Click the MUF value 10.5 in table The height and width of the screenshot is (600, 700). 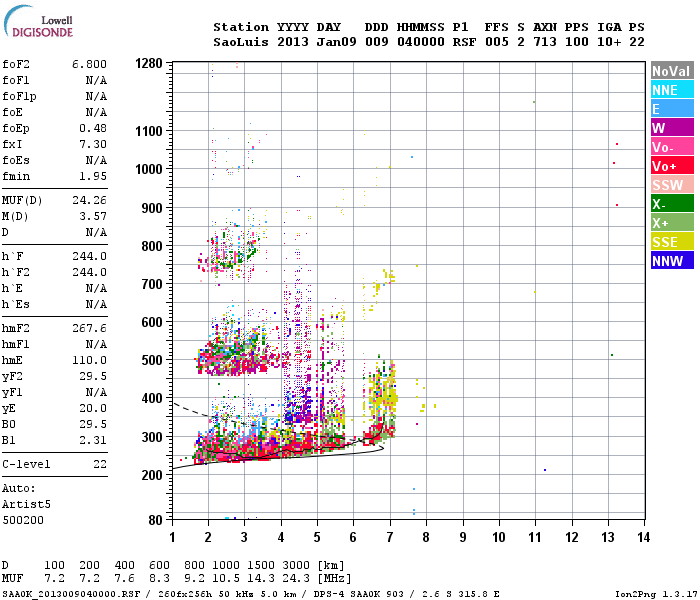tap(226, 578)
